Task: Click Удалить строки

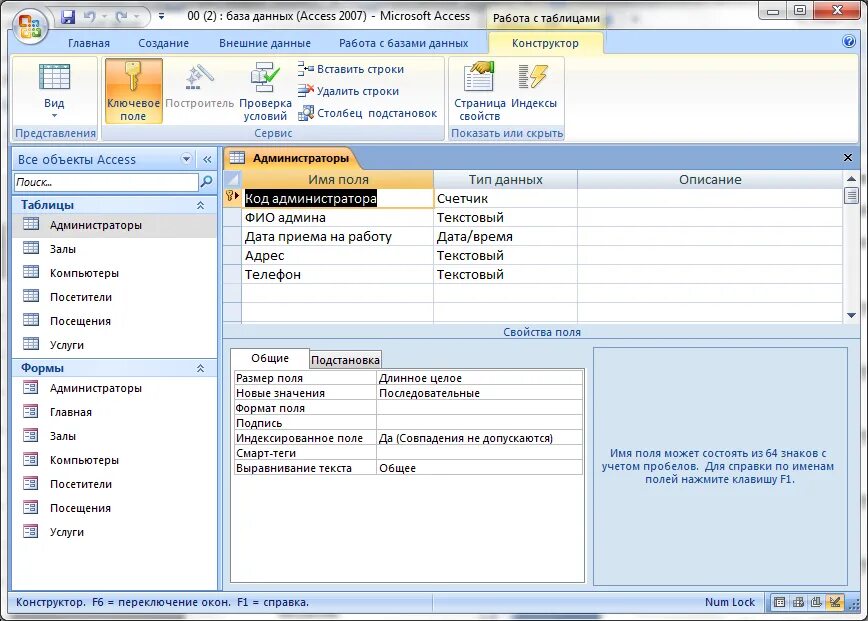Action: [x=348, y=91]
